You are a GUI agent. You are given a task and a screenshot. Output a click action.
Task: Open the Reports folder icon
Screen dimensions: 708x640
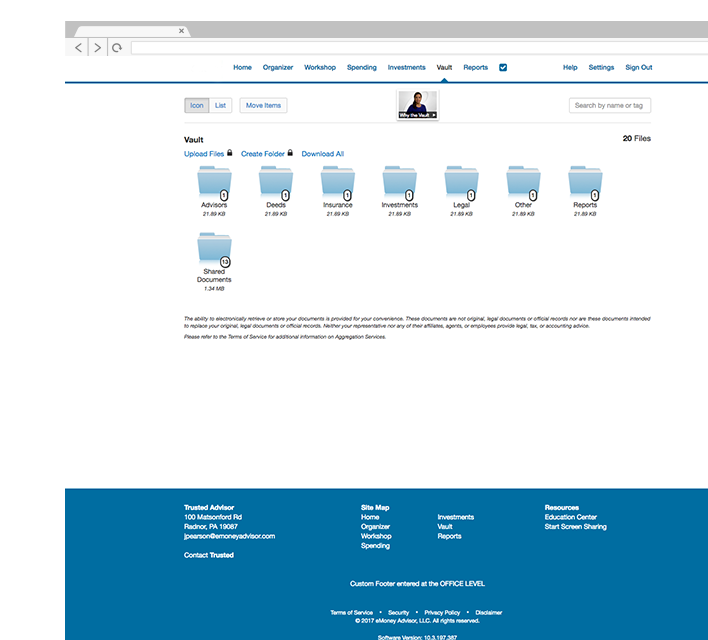click(585, 183)
